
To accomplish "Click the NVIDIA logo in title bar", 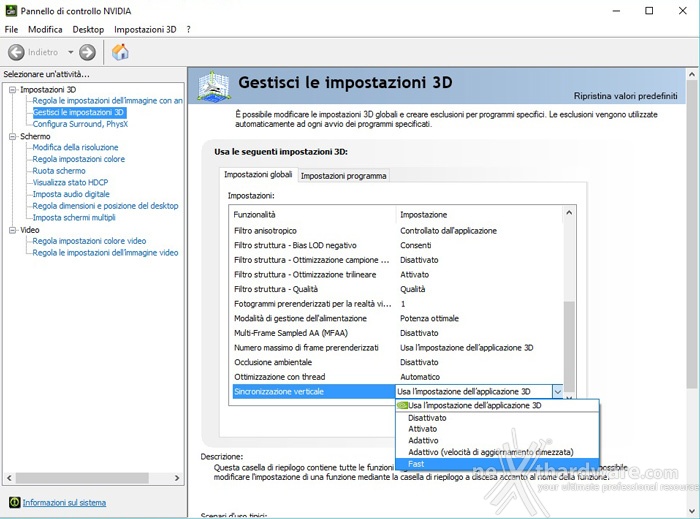I will pyautogui.click(x=11, y=11).
